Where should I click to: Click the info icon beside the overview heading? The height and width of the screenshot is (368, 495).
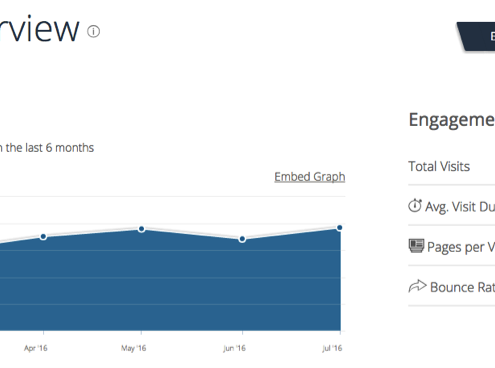[x=93, y=31]
